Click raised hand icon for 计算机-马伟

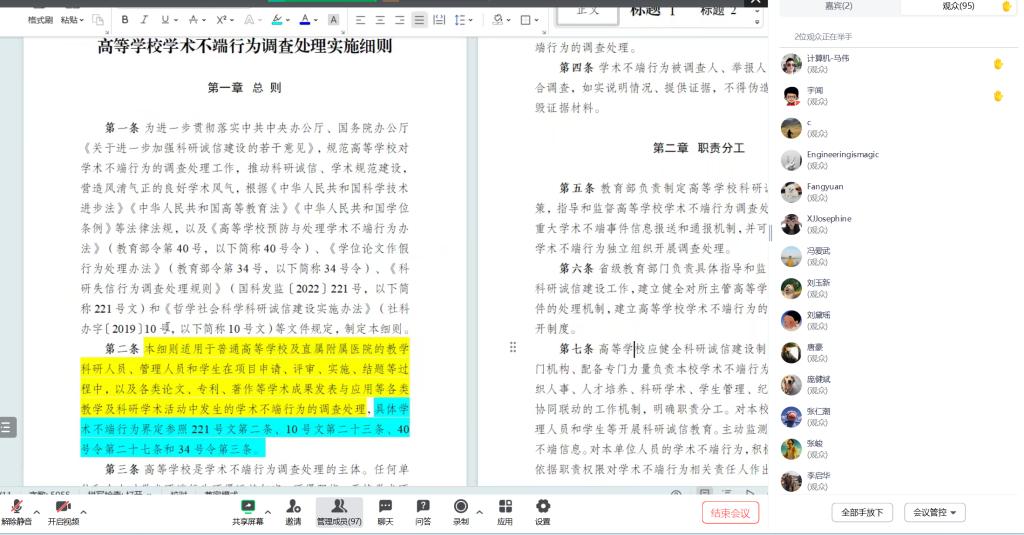[998, 63]
